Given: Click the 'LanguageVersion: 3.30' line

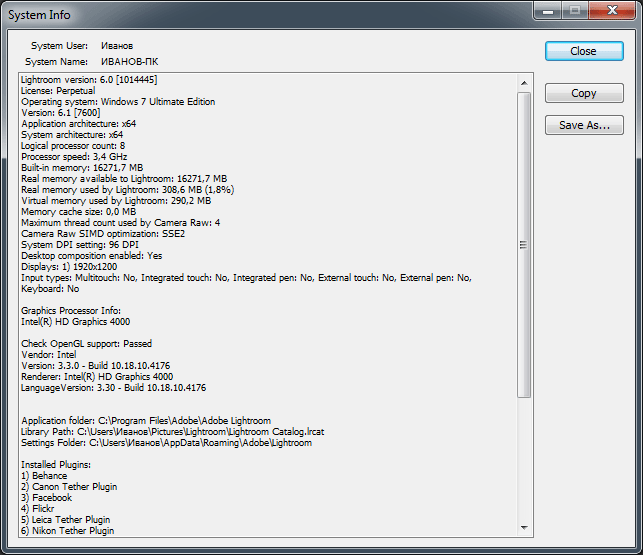Looking at the screenshot, I should (114, 388).
